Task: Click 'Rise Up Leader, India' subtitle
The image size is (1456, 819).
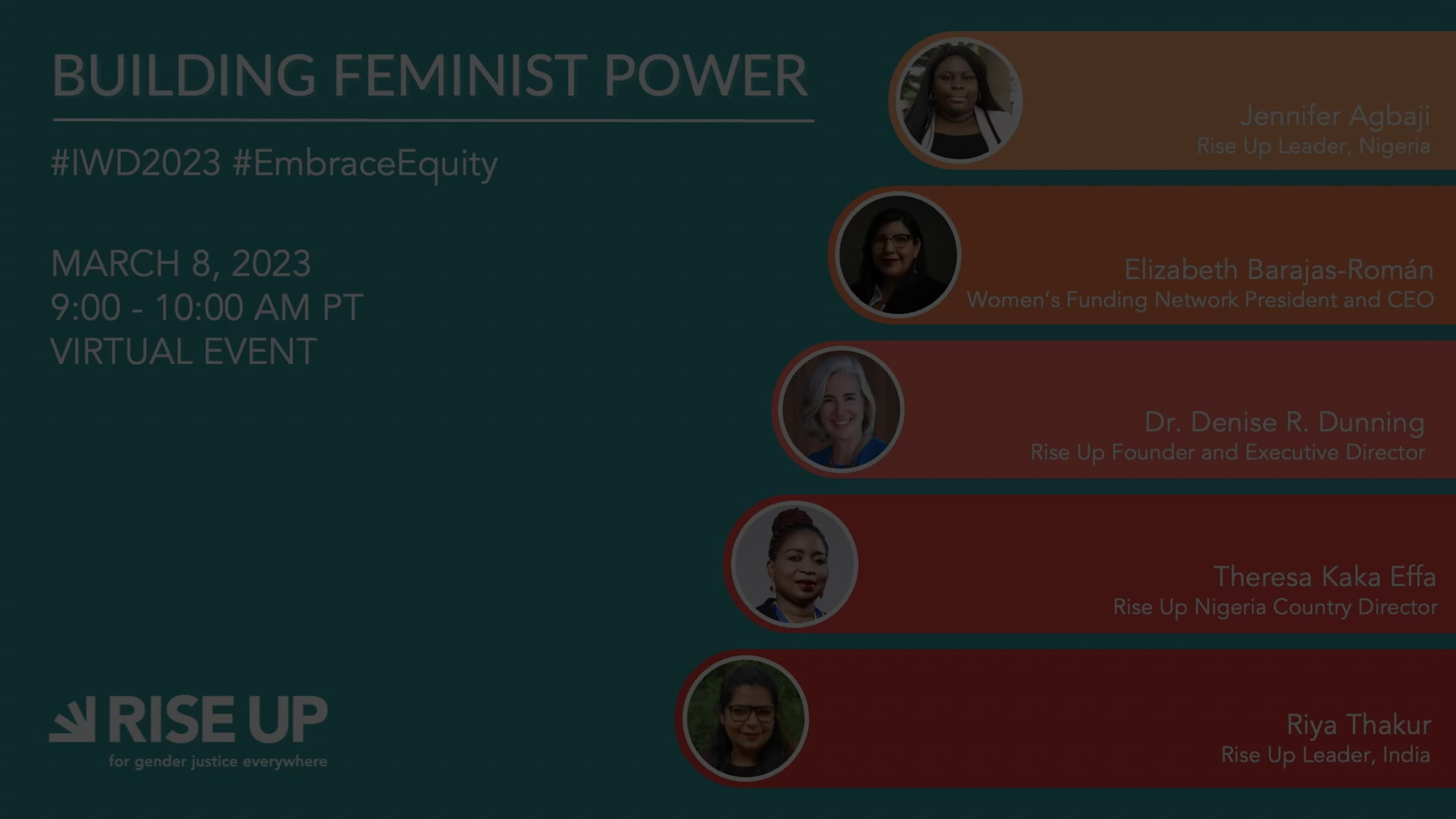Action: pyautogui.click(x=1326, y=756)
